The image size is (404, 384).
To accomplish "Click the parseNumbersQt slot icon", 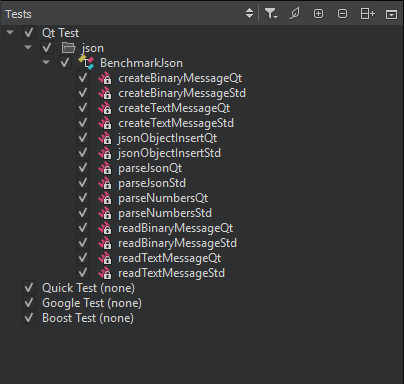I will (105, 198).
